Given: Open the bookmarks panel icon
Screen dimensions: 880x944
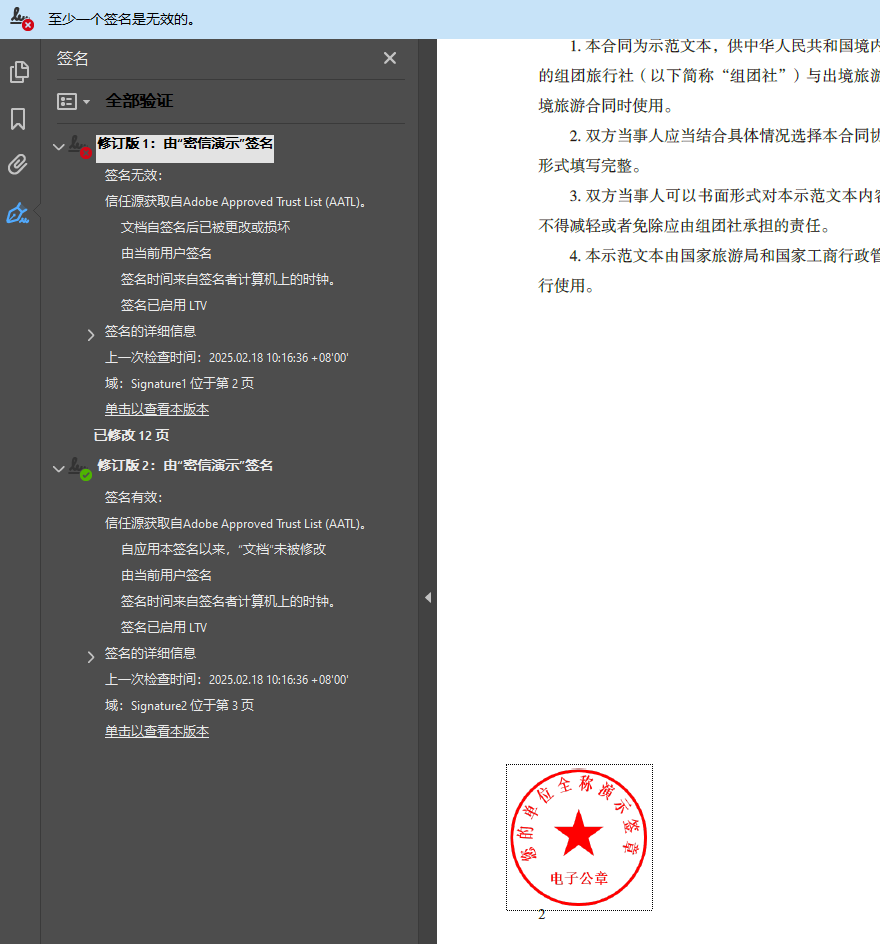Looking at the screenshot, I should (18, 119).
